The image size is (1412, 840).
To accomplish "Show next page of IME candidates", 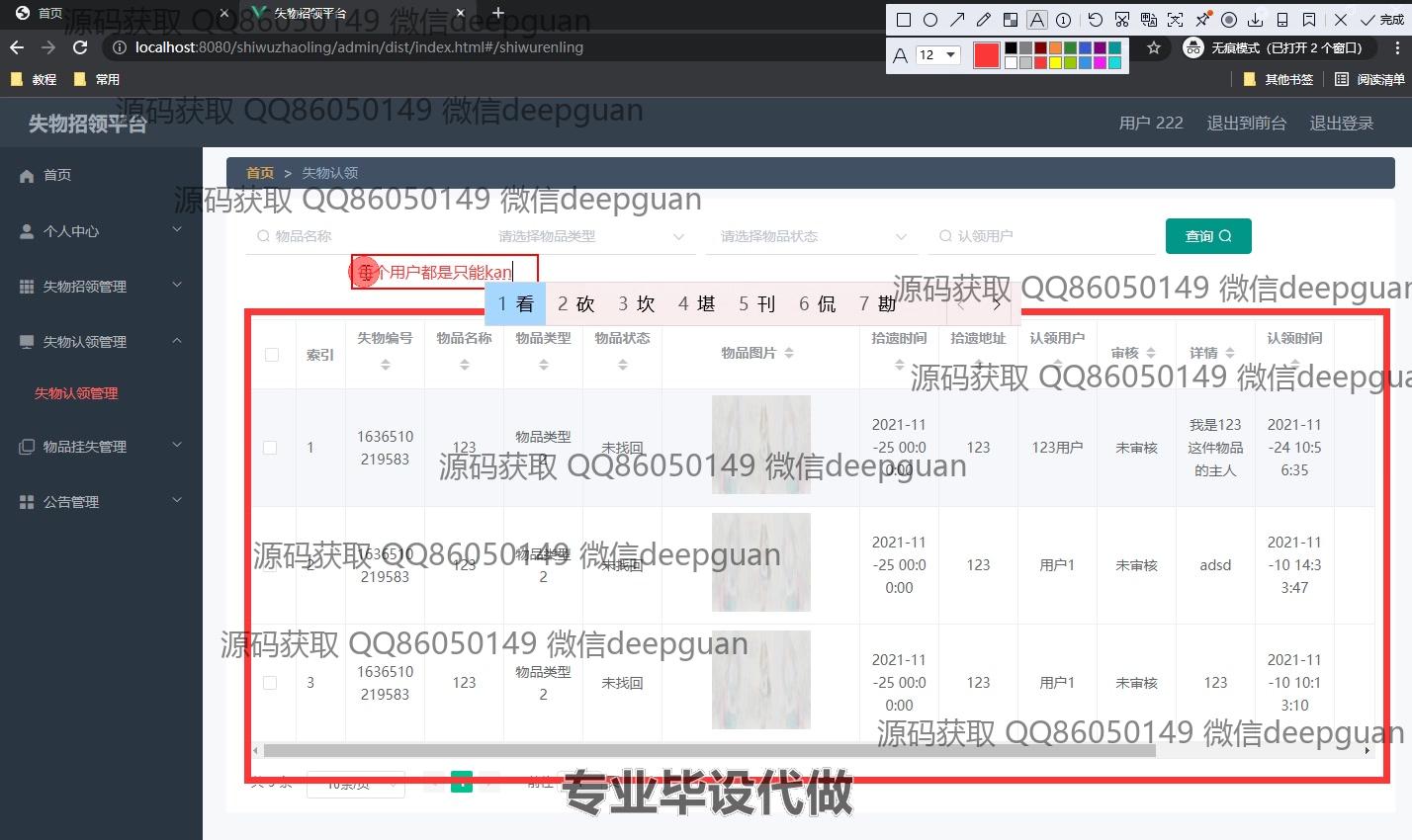I will (x=997, y=304).
